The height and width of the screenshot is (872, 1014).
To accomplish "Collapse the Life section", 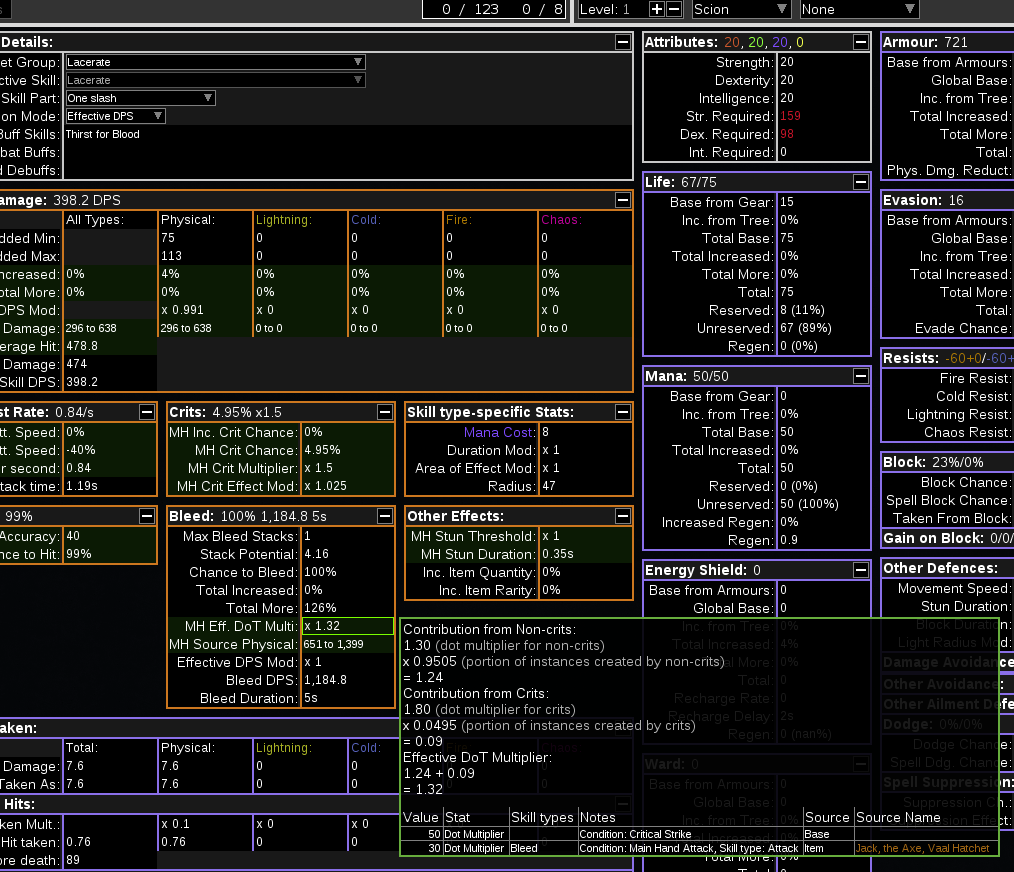I will pyautogui.click(x=861, y=182).
